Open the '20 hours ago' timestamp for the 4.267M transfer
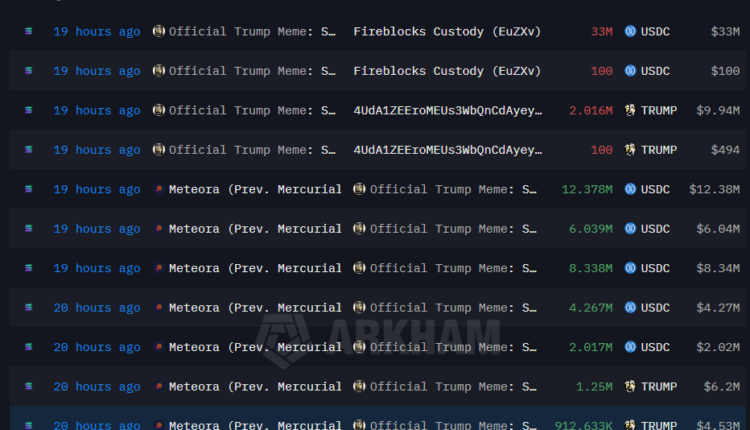Image resolution: width=750 pixels, height=430 pixels. [97, 308]
